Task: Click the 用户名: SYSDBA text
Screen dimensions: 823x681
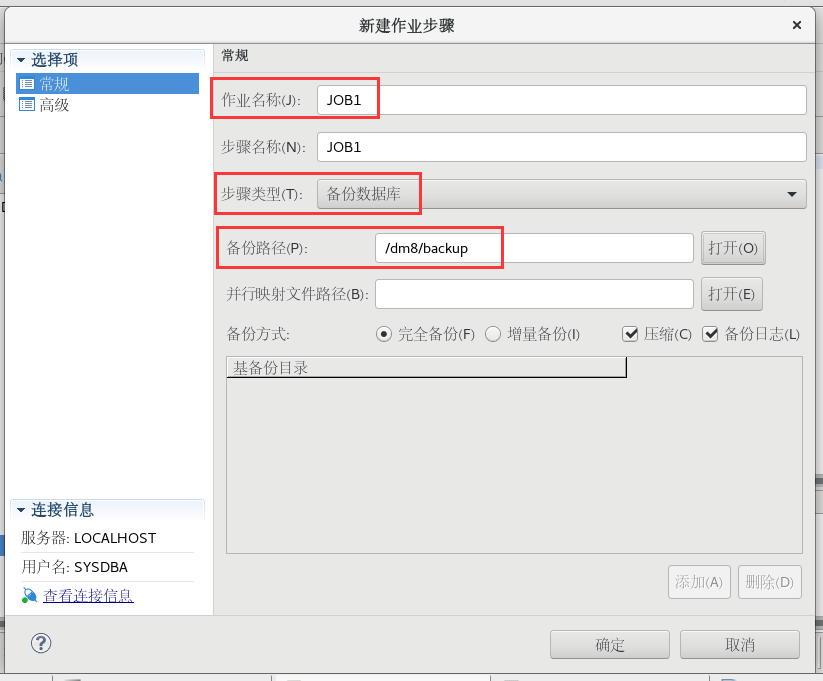Action: 75,567
